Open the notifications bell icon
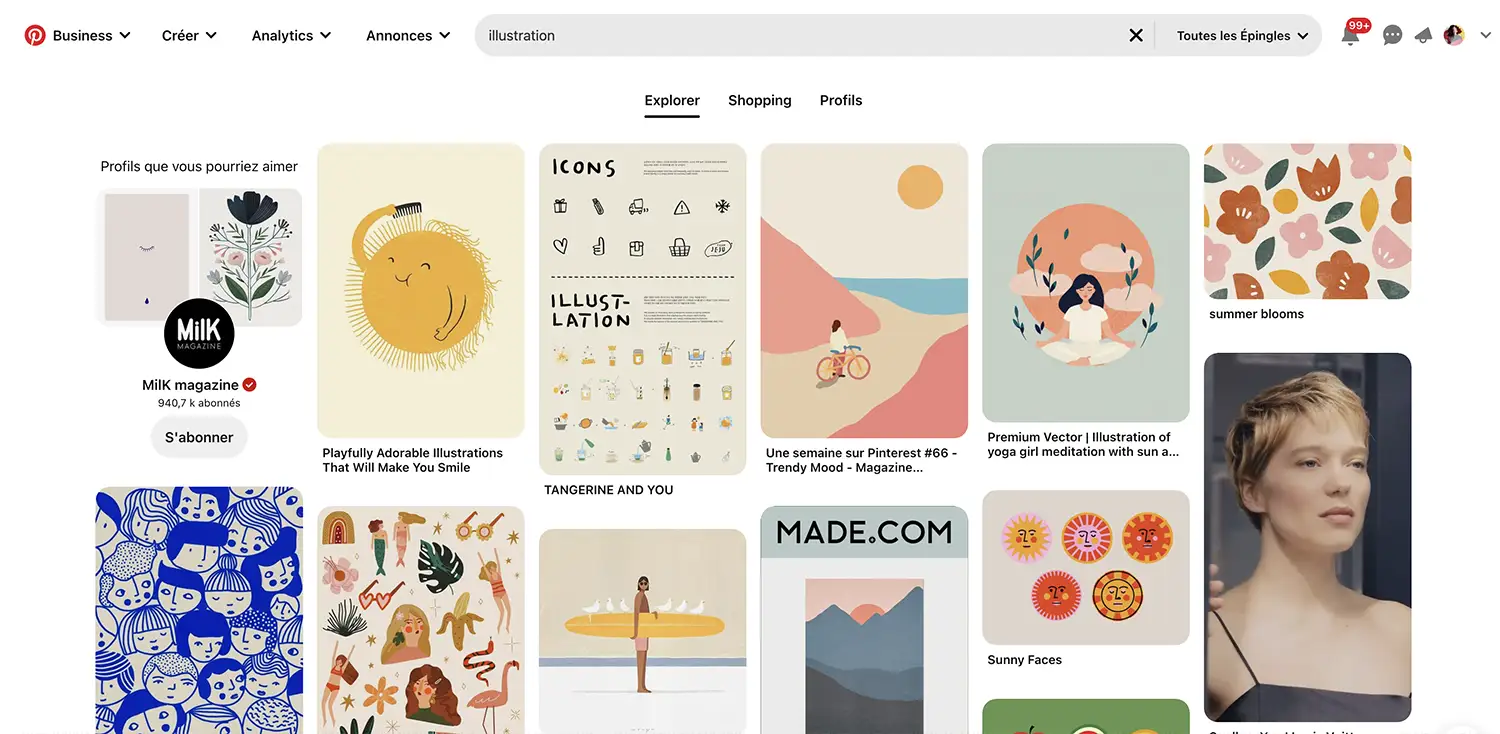Screen dimensions: 1500x734 tap(1350, 36)
